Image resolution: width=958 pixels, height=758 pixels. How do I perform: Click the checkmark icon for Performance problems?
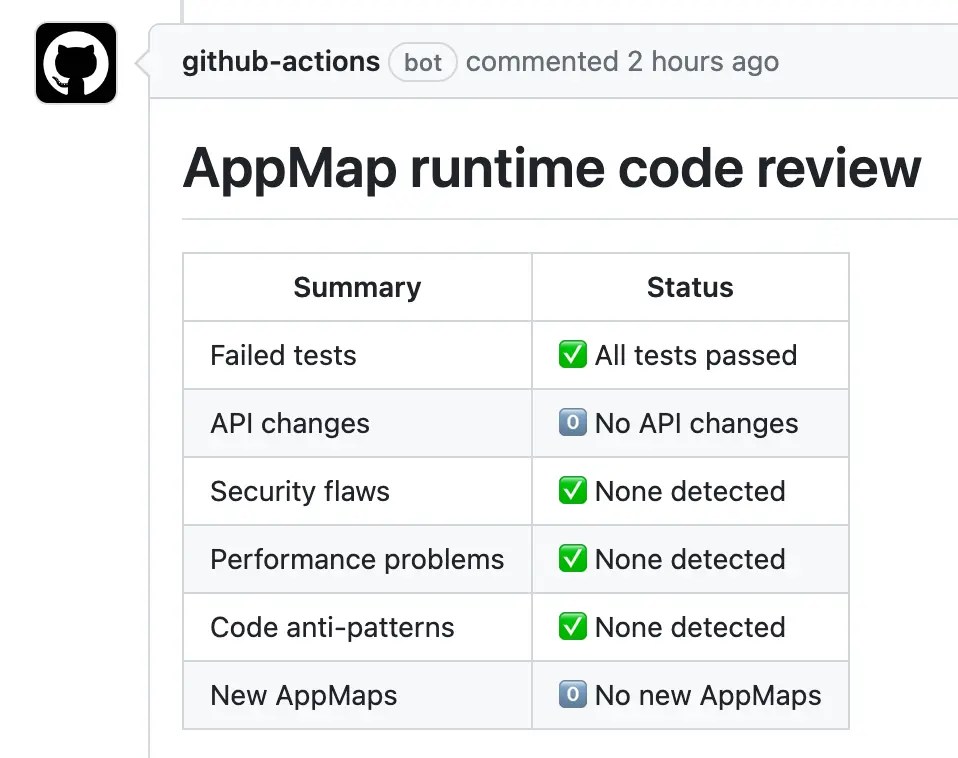(572, 559)
